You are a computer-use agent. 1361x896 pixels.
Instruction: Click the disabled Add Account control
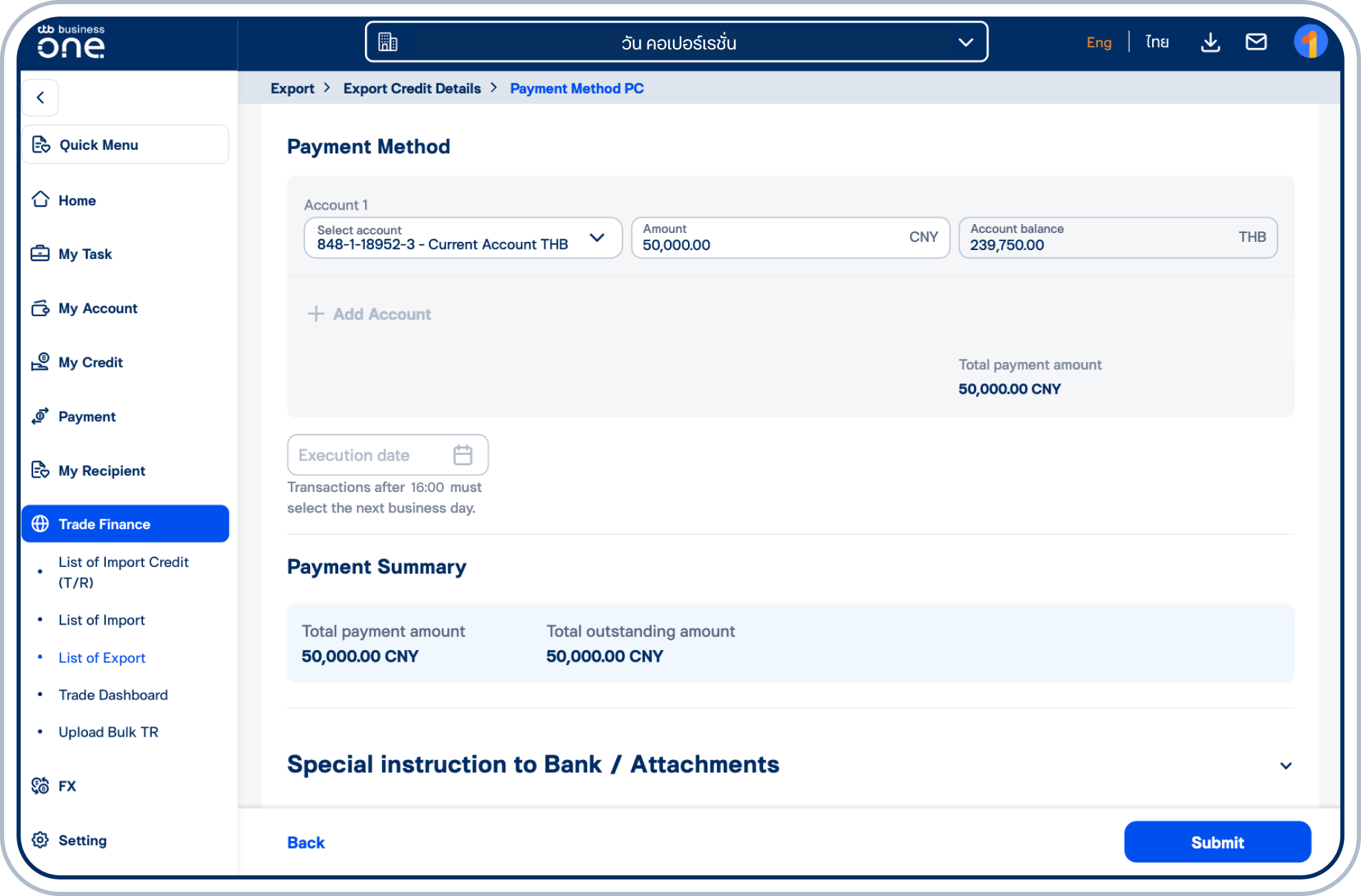pyautogui.click(x=370, y=314)
